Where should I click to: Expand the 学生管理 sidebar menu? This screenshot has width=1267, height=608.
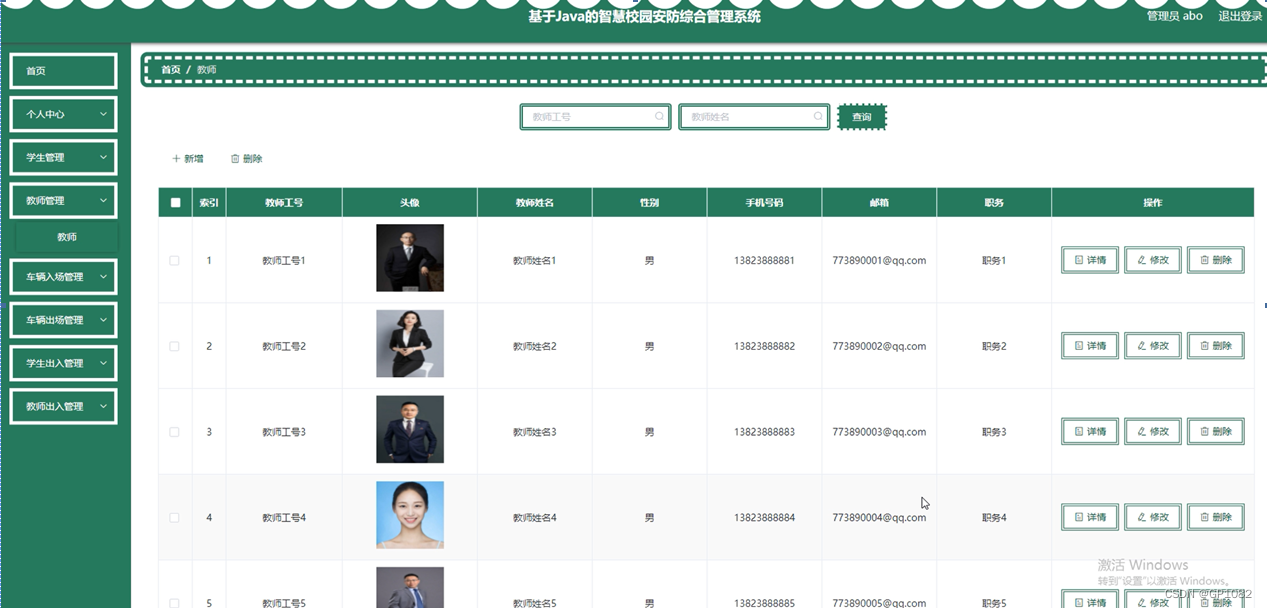point(63,157)
